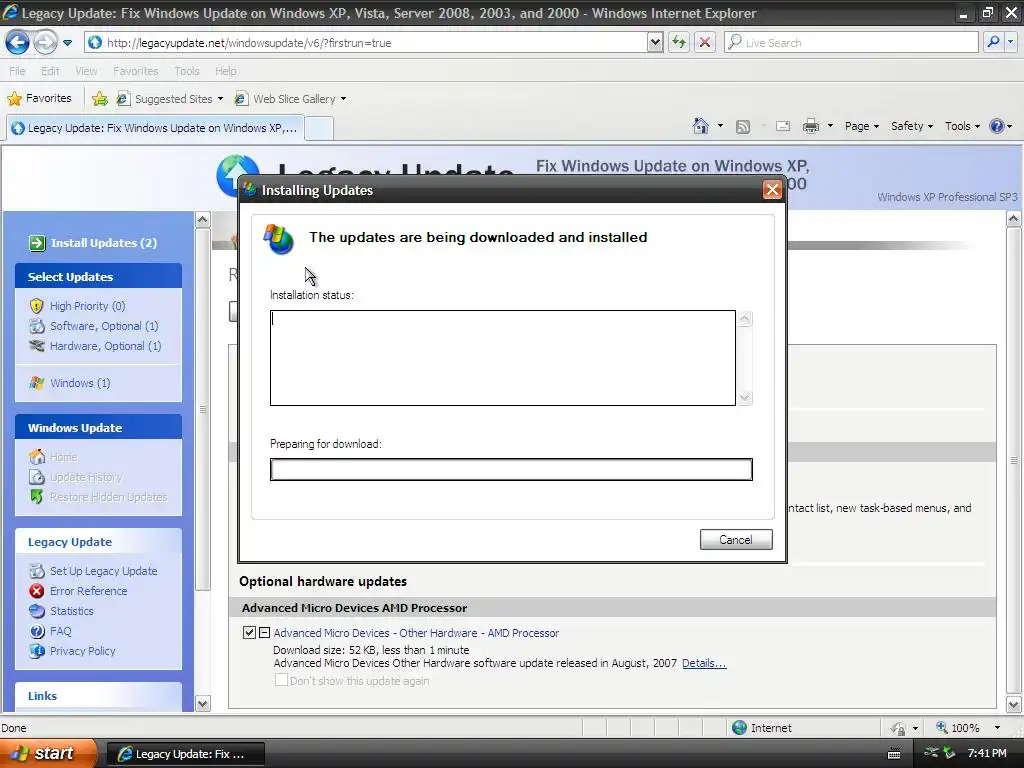Image resolution: width=1024 pixels, height=768 pixels.
Task: Click Install Updates (2) link
Action: [104, 243]
